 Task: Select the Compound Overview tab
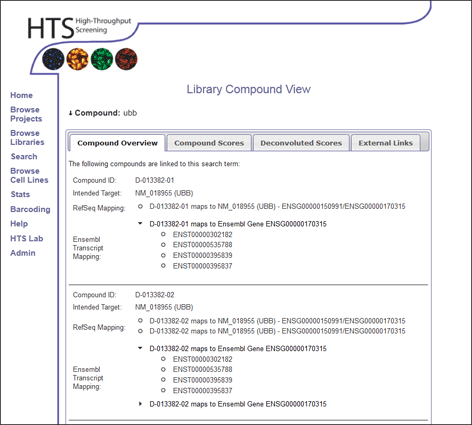pyautogui.click(x=117, y=143)
